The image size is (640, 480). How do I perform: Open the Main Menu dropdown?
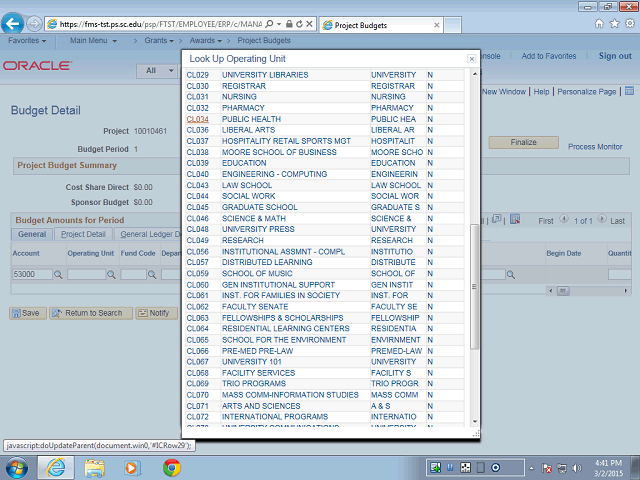coord(93,40)
